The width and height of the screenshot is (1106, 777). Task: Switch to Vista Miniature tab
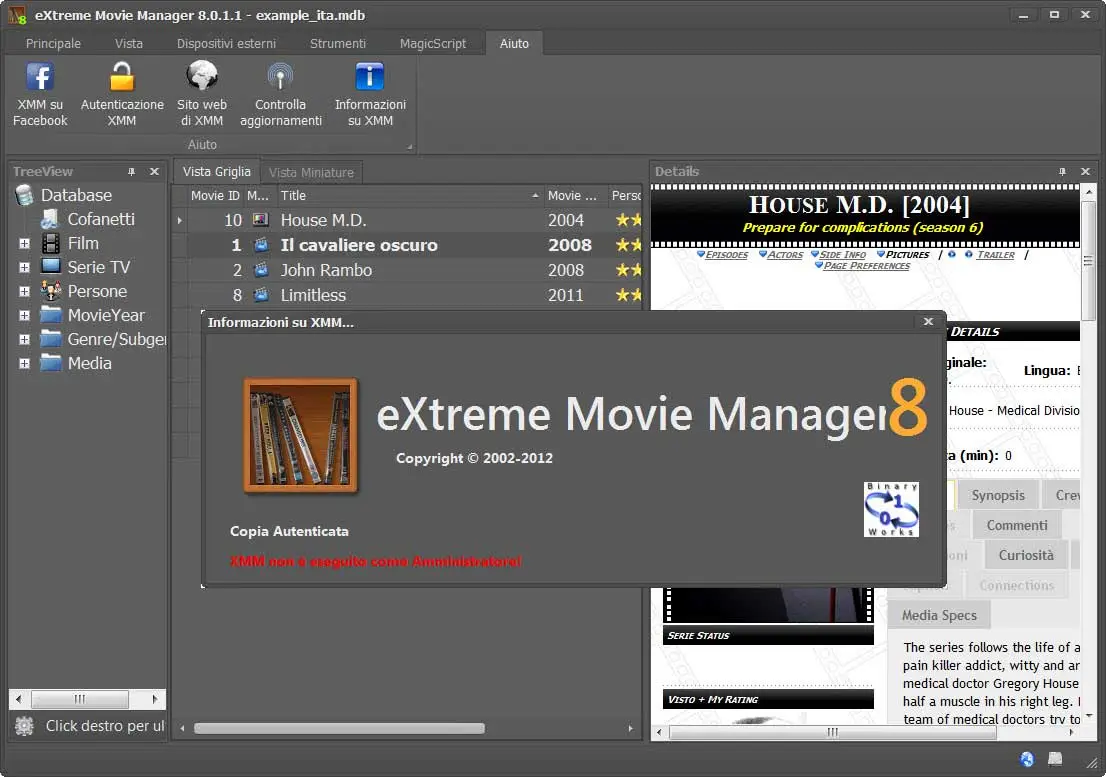tap(311, 172)
